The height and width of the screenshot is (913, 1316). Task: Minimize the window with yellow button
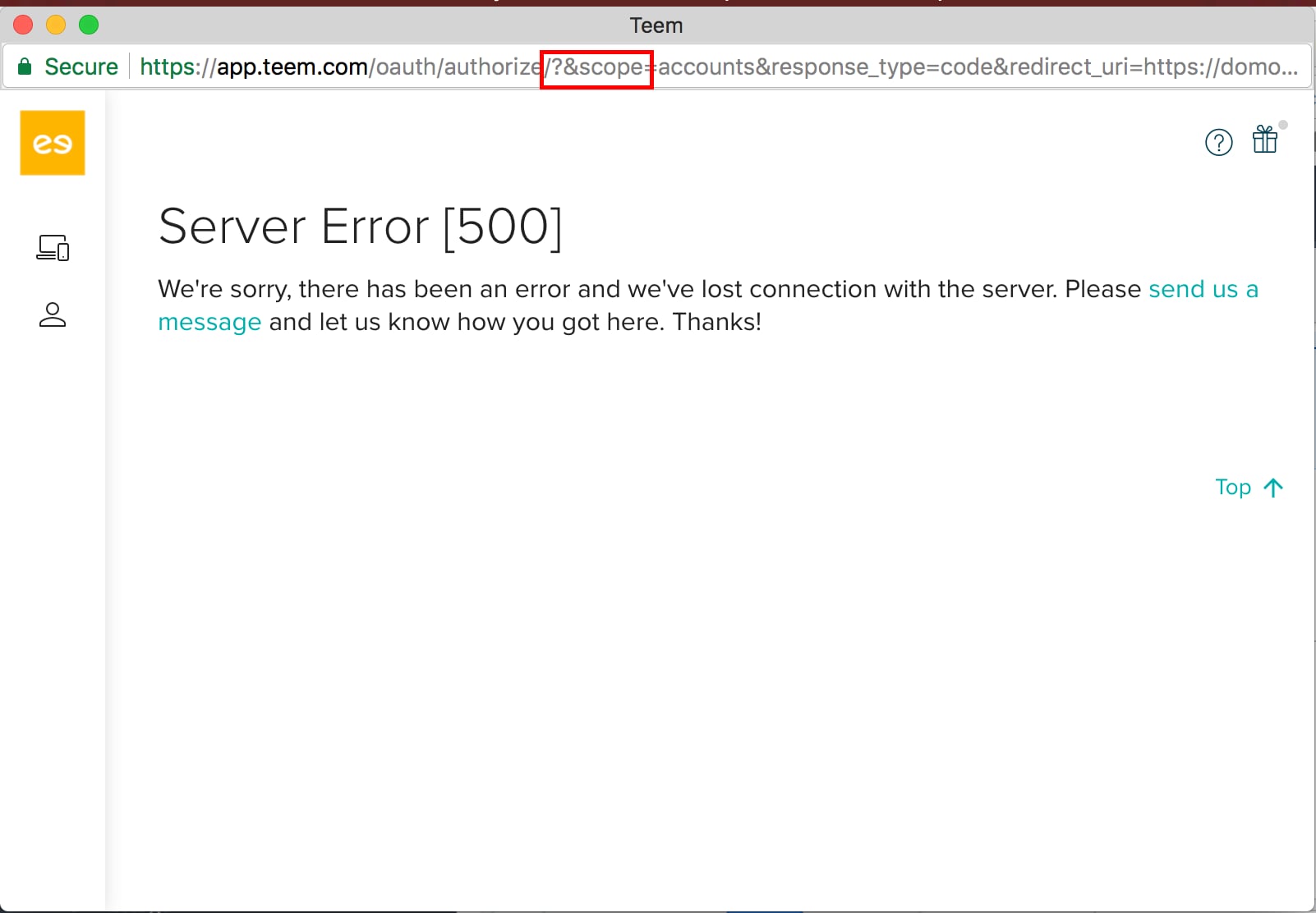[56, 25]
